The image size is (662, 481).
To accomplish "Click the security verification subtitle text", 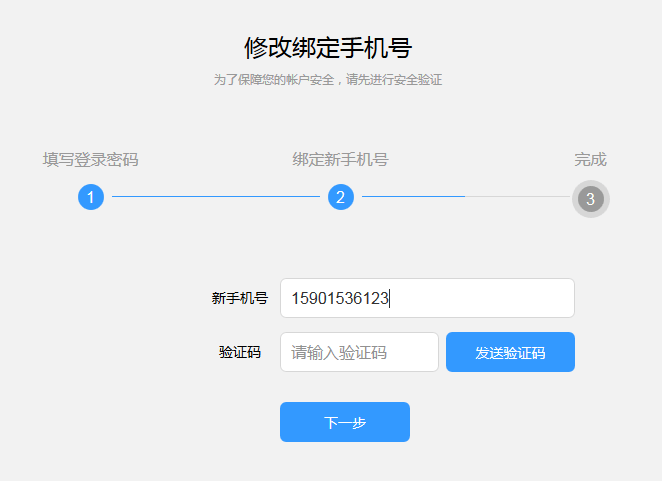I will [328, 79].
